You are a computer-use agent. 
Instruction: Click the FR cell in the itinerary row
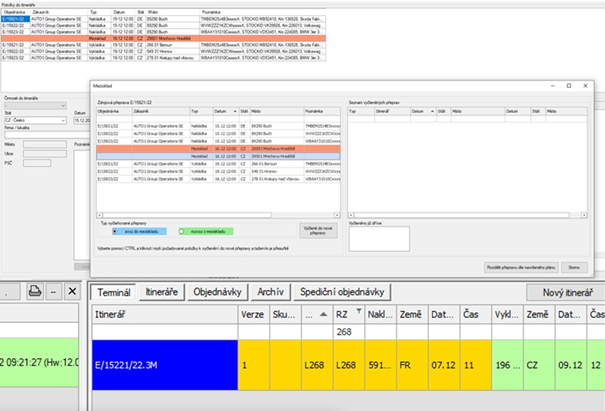412,365
